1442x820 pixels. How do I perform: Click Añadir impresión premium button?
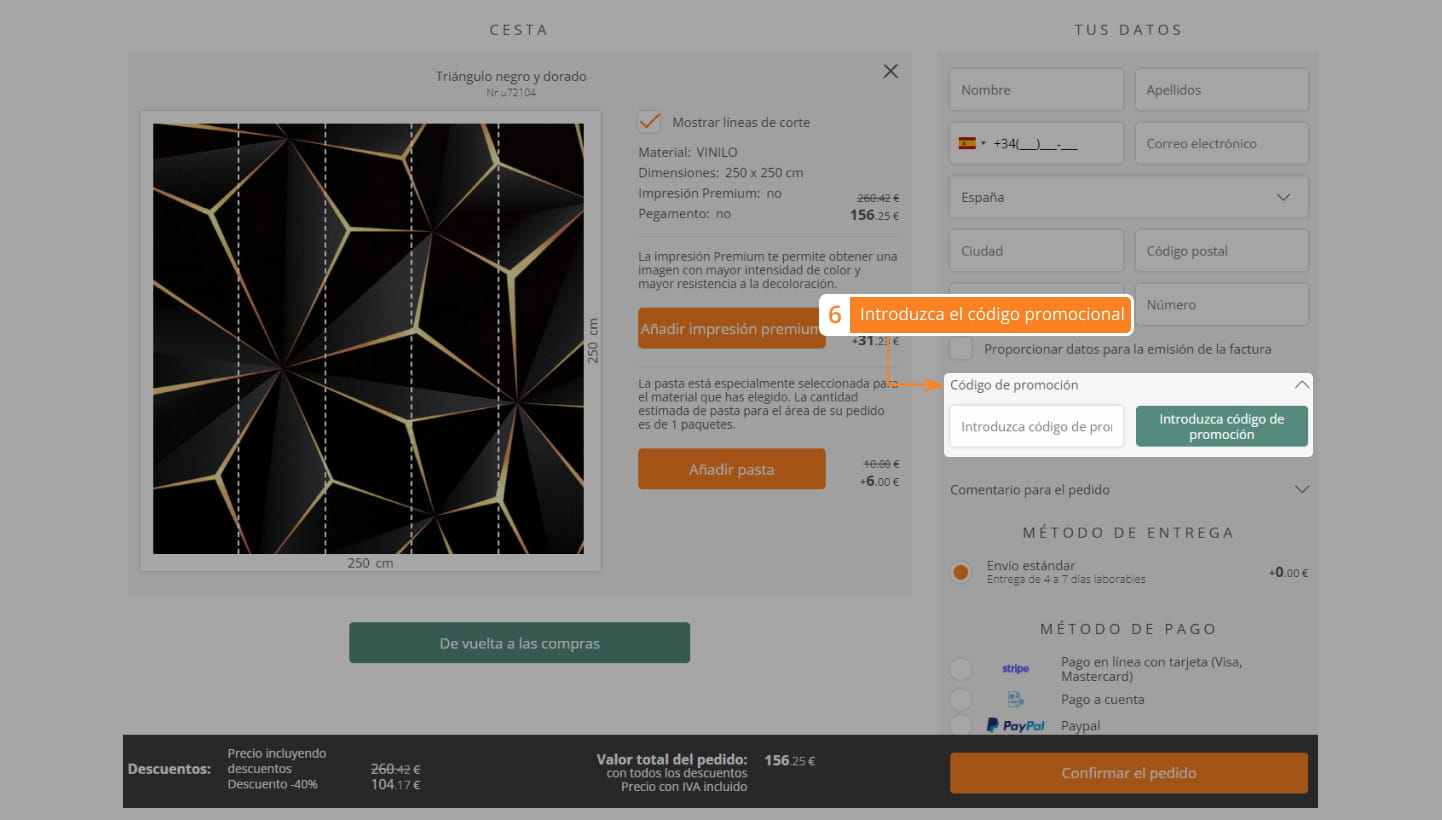[x=731, y=328]
